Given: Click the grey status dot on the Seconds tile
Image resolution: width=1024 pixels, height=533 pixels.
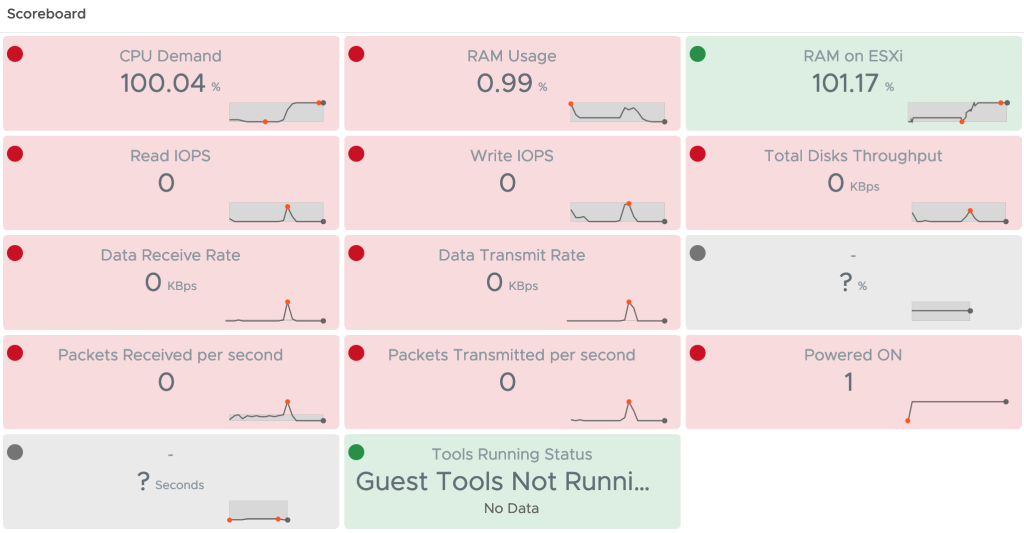Looking at the screenshot, I should point(15,452).
